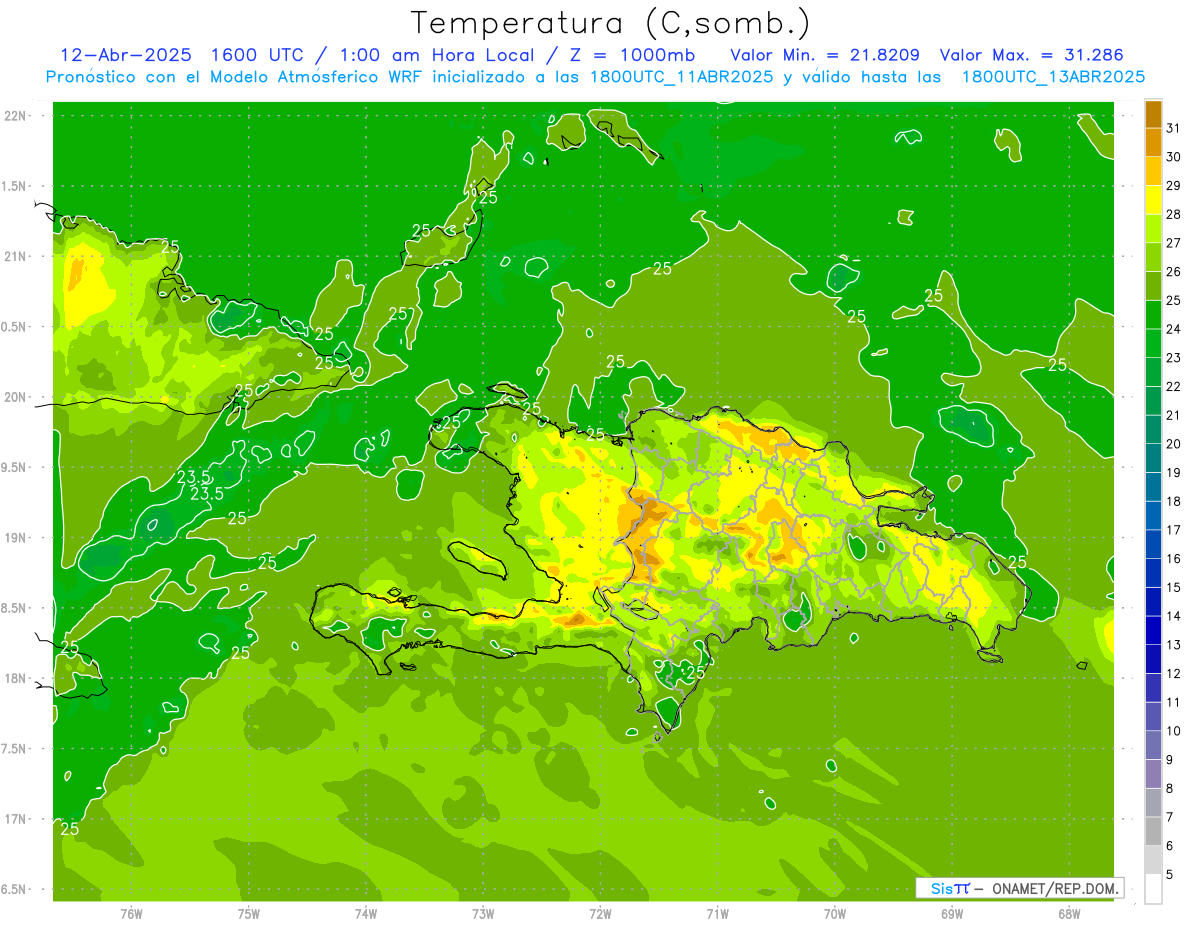Click the lower '23.5' contour label
The height and width of the screenshot is (927, 1200).
point(206,493)
